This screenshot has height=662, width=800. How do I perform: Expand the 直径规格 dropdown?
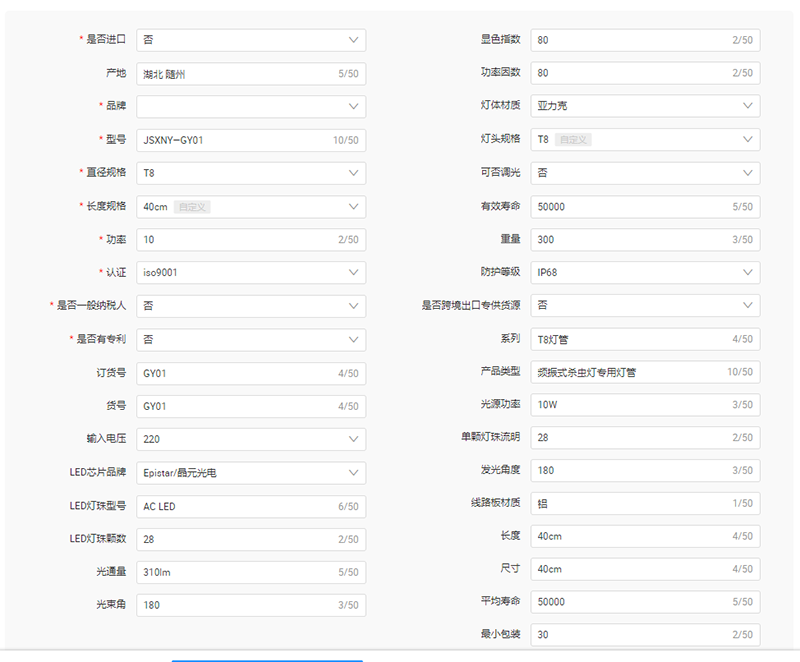pyautogui.click(x=250, y=172)
